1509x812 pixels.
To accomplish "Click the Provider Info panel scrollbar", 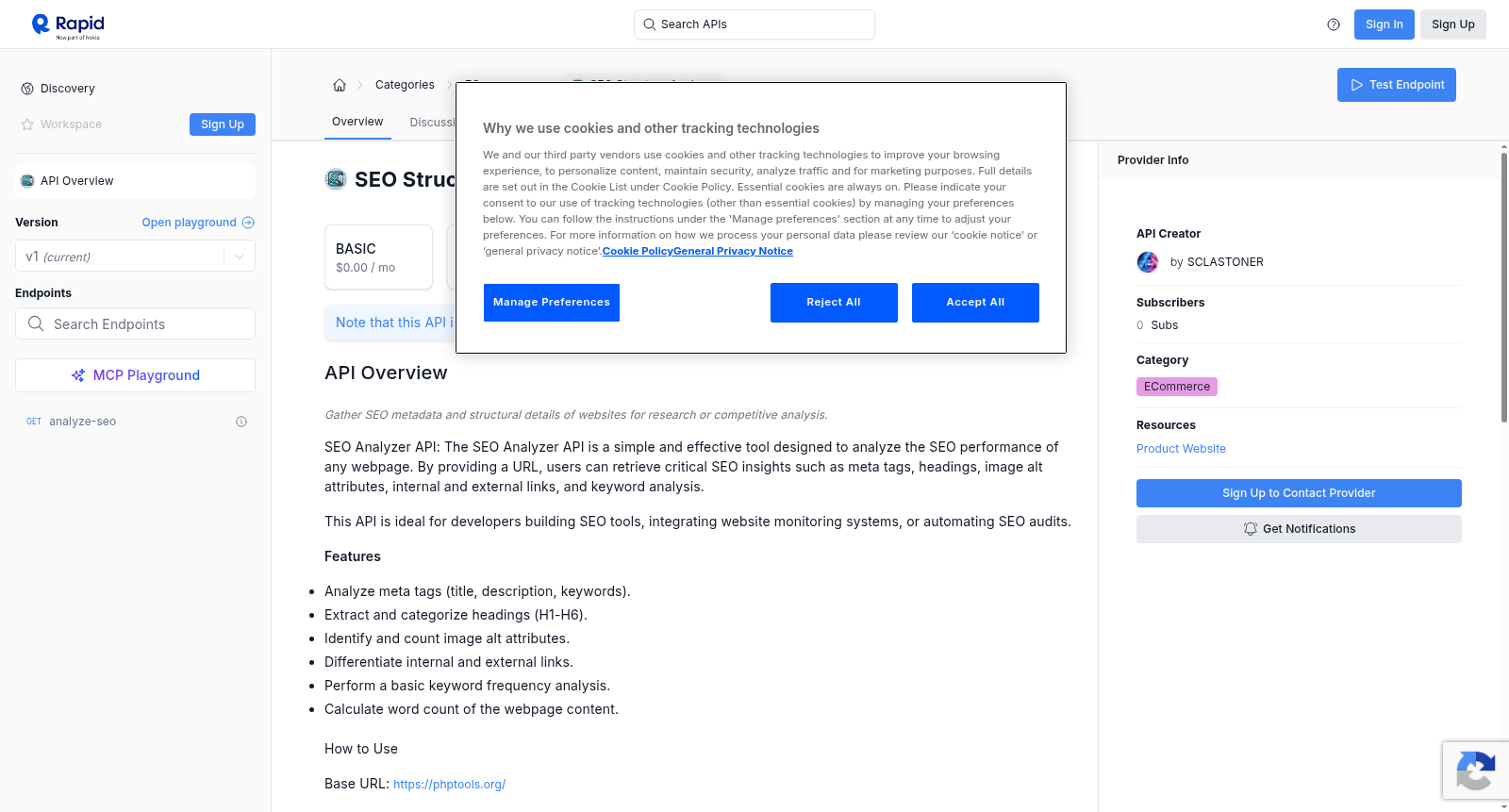I will click(x=1503, y=287).
